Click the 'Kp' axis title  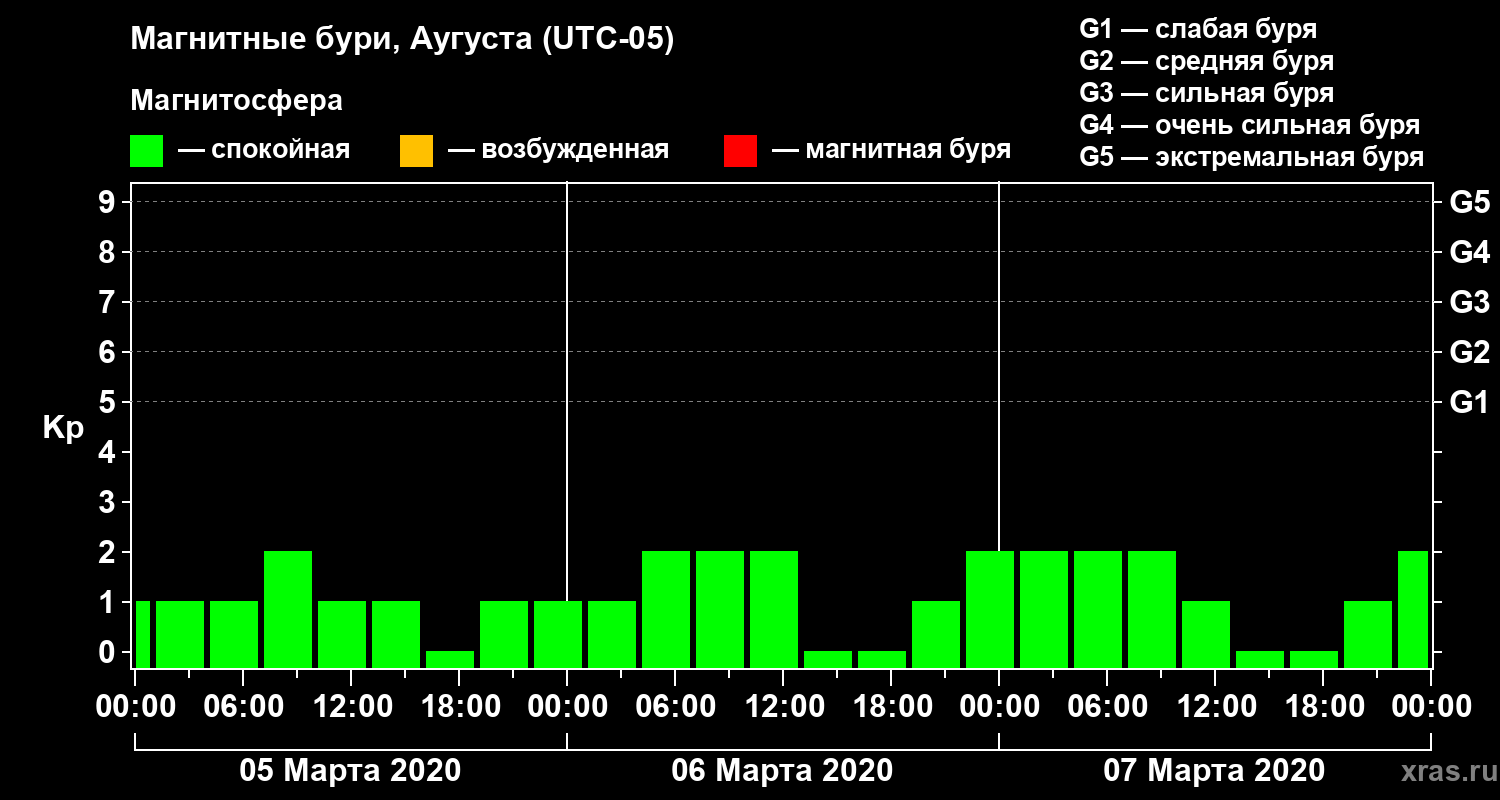(x=63, y=428)
